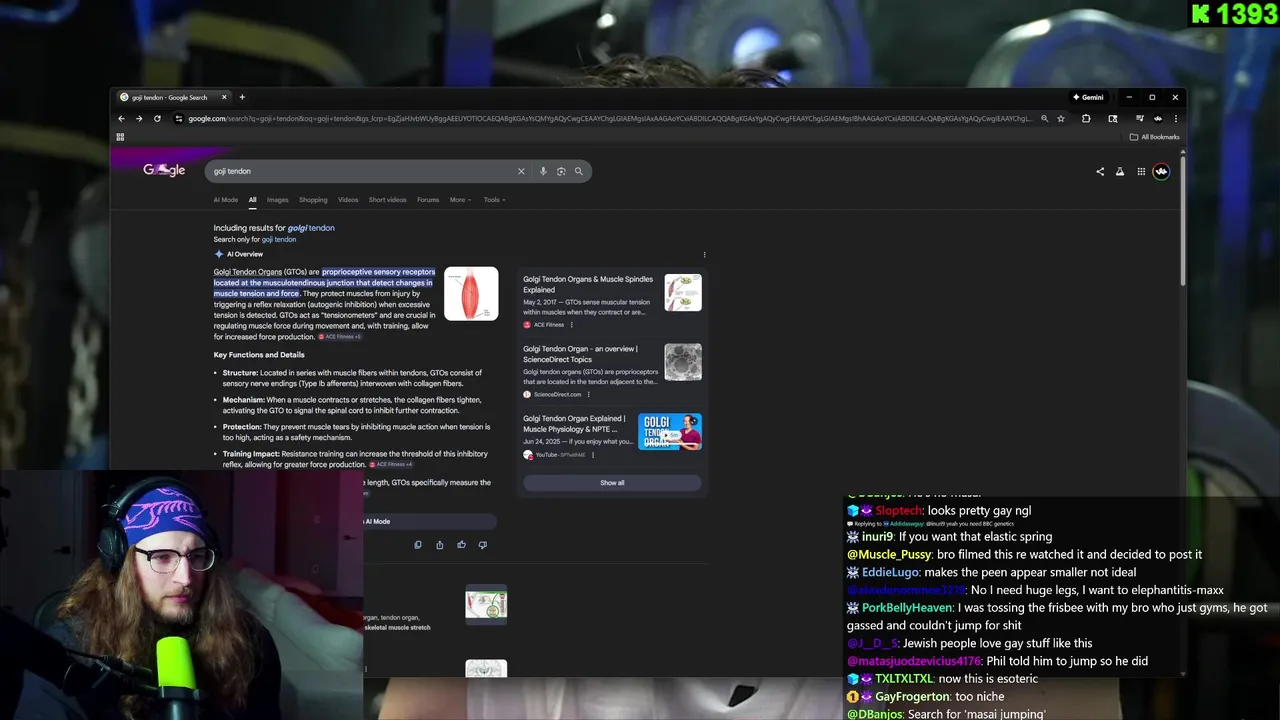
Task: Open the AI Overview three-dot options
Action: (704, 255)
